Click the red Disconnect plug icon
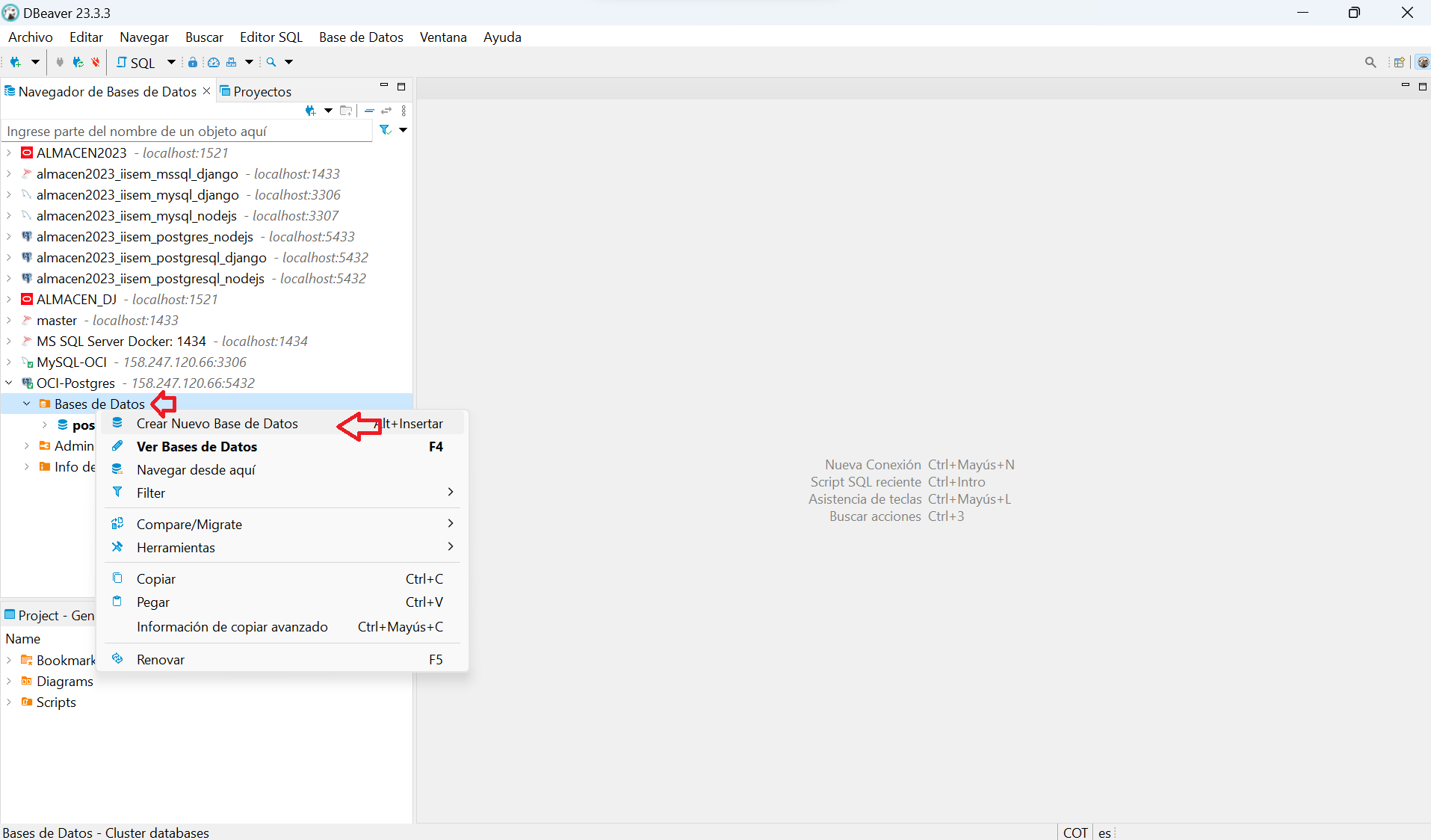The image size is (1431, 840). 96,62
